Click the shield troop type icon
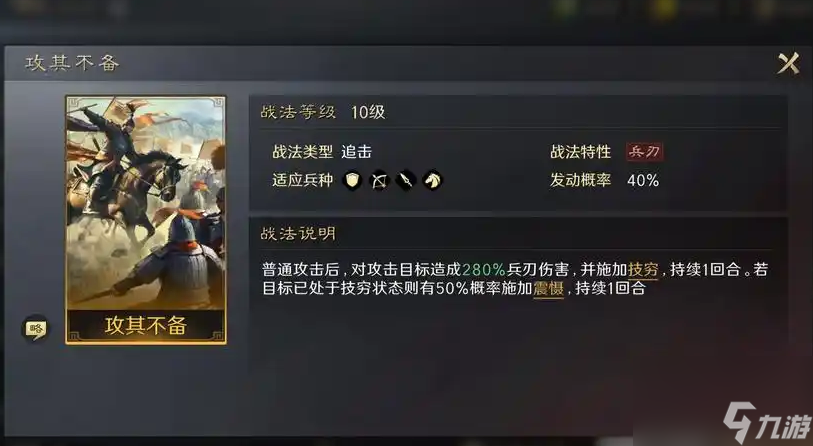 353,180
